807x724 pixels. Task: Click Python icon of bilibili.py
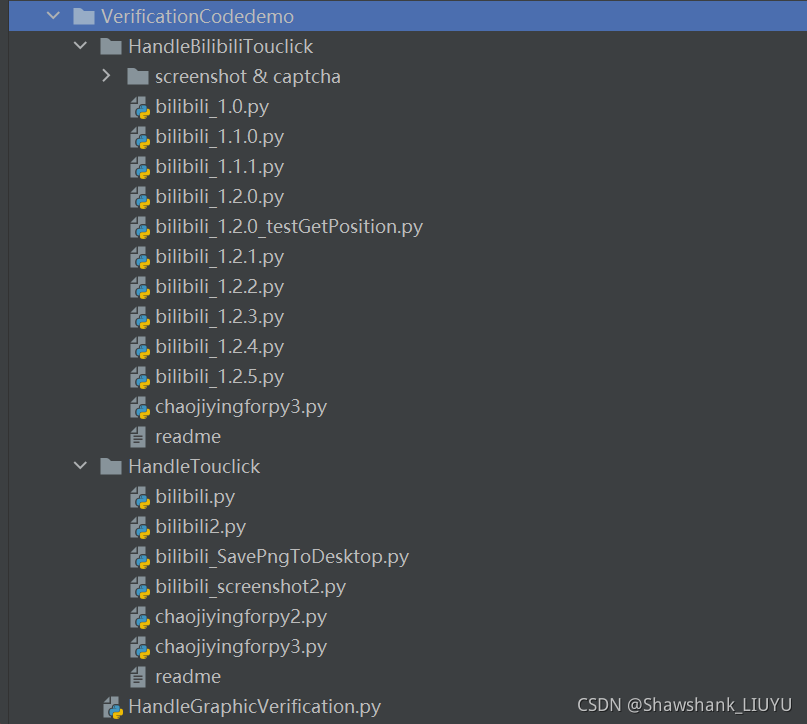tap(139, 498)
